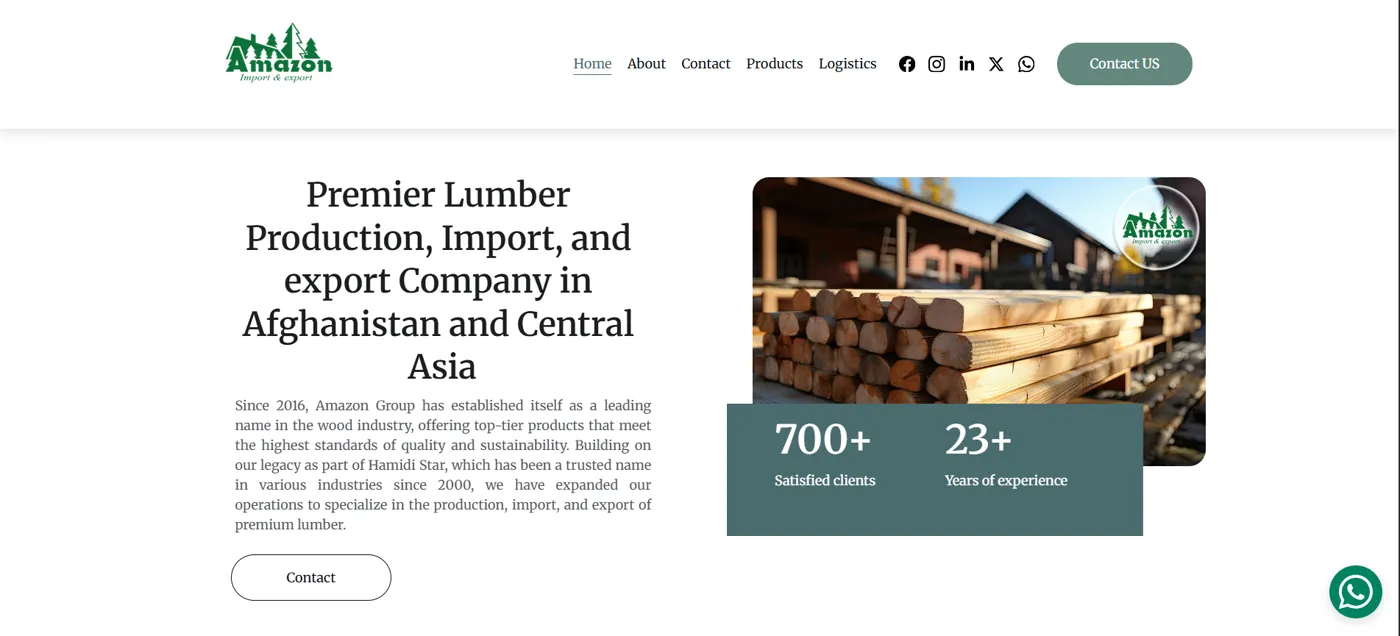
Task: Open the Instagram icon in header
Action: tap(937, 64)
